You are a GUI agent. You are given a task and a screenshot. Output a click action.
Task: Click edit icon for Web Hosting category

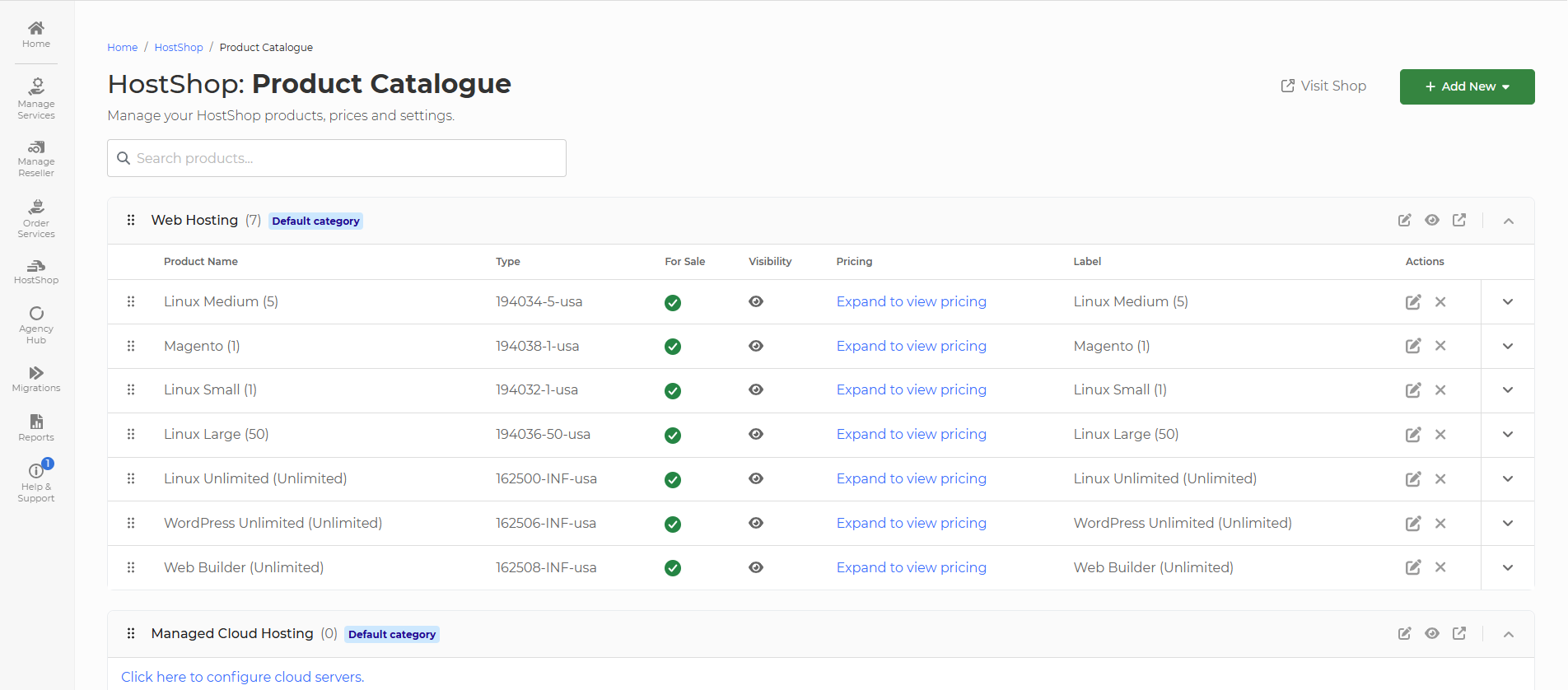point(1404,220)
